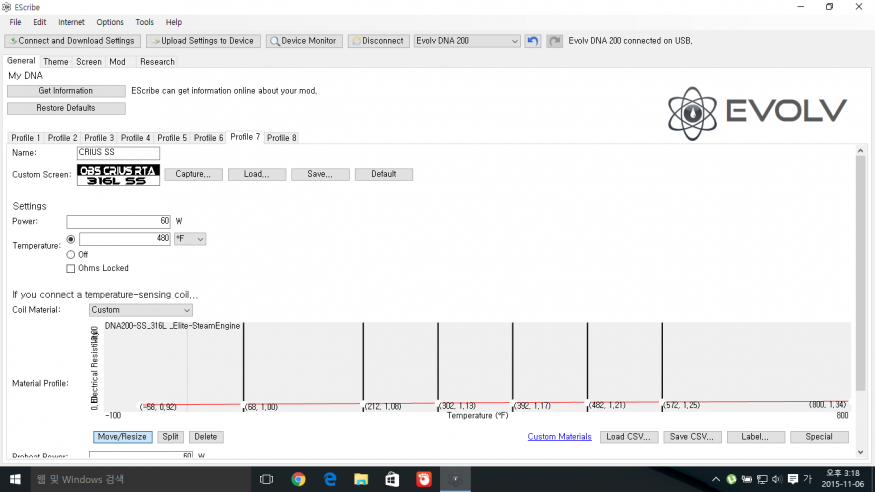The width and height of the screenshot is (875, 492).
Task: Open Microsoft Edge from the taskbar
Action: pos(330,479)
